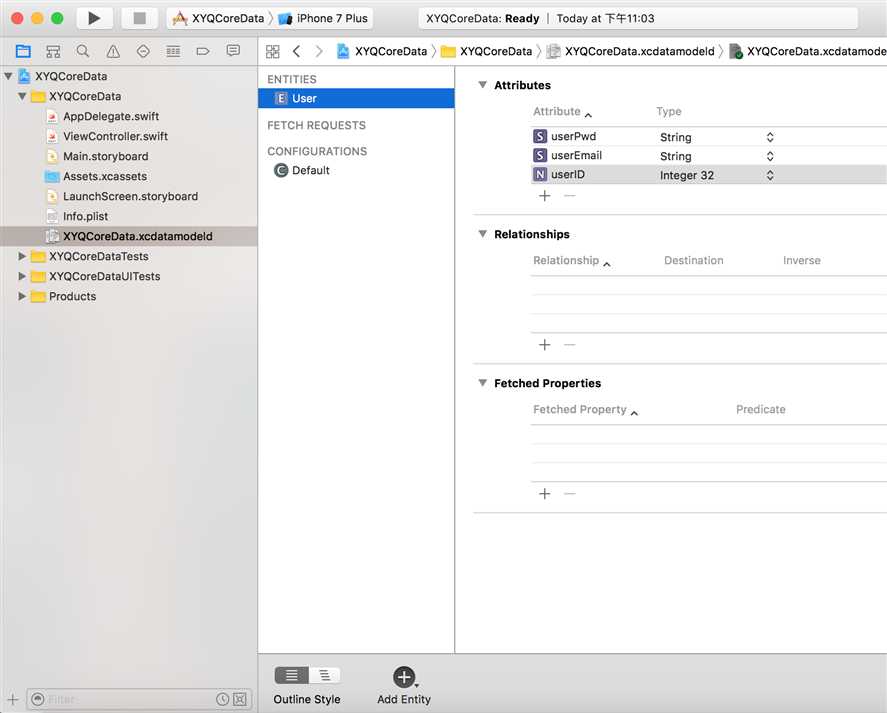Viewport: 887px width, 713px height.
Task: Click the Predicate column header
Action: tap(760, 409)
